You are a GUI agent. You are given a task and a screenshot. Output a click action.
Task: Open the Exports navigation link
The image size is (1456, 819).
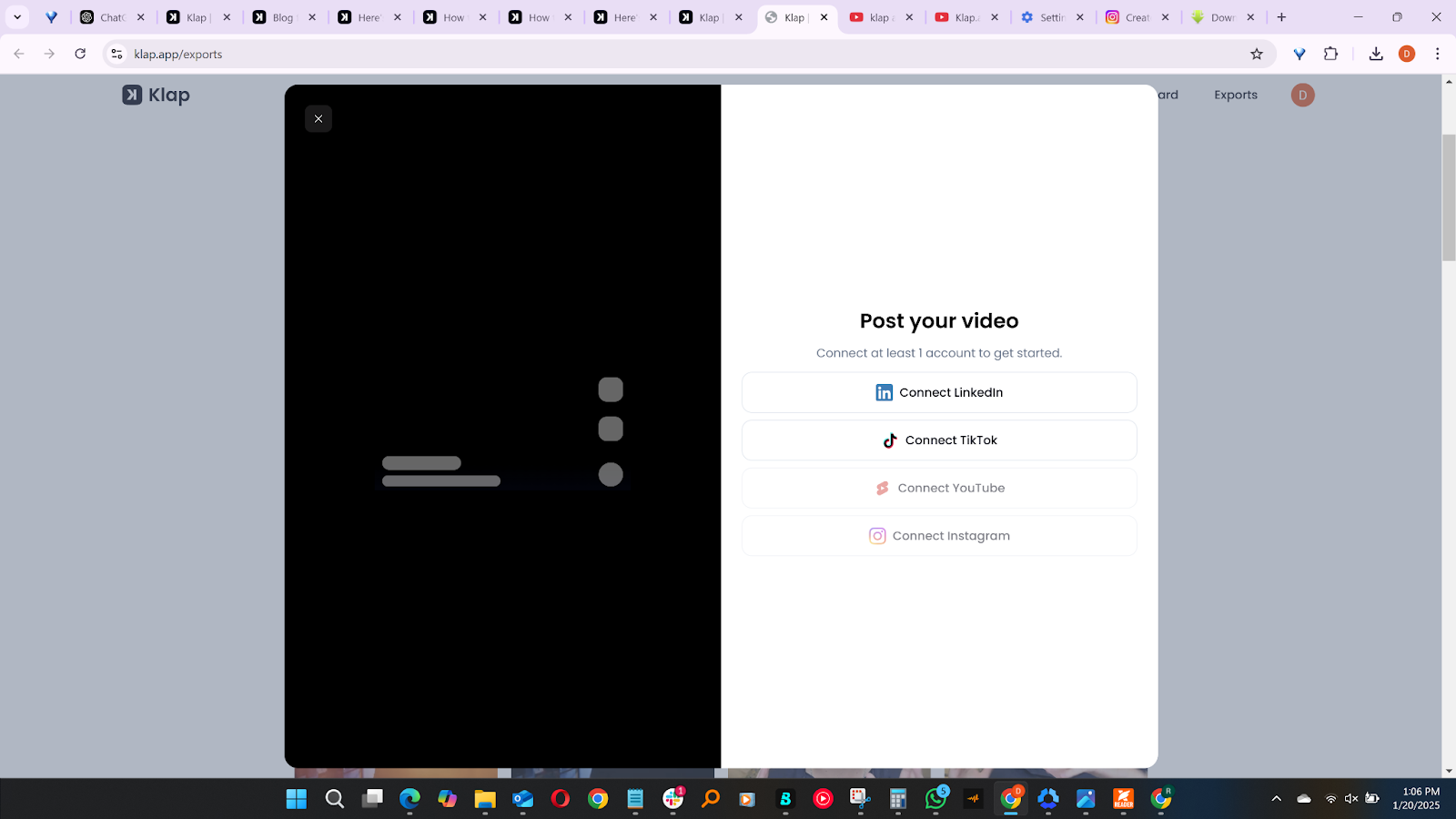1235,95
